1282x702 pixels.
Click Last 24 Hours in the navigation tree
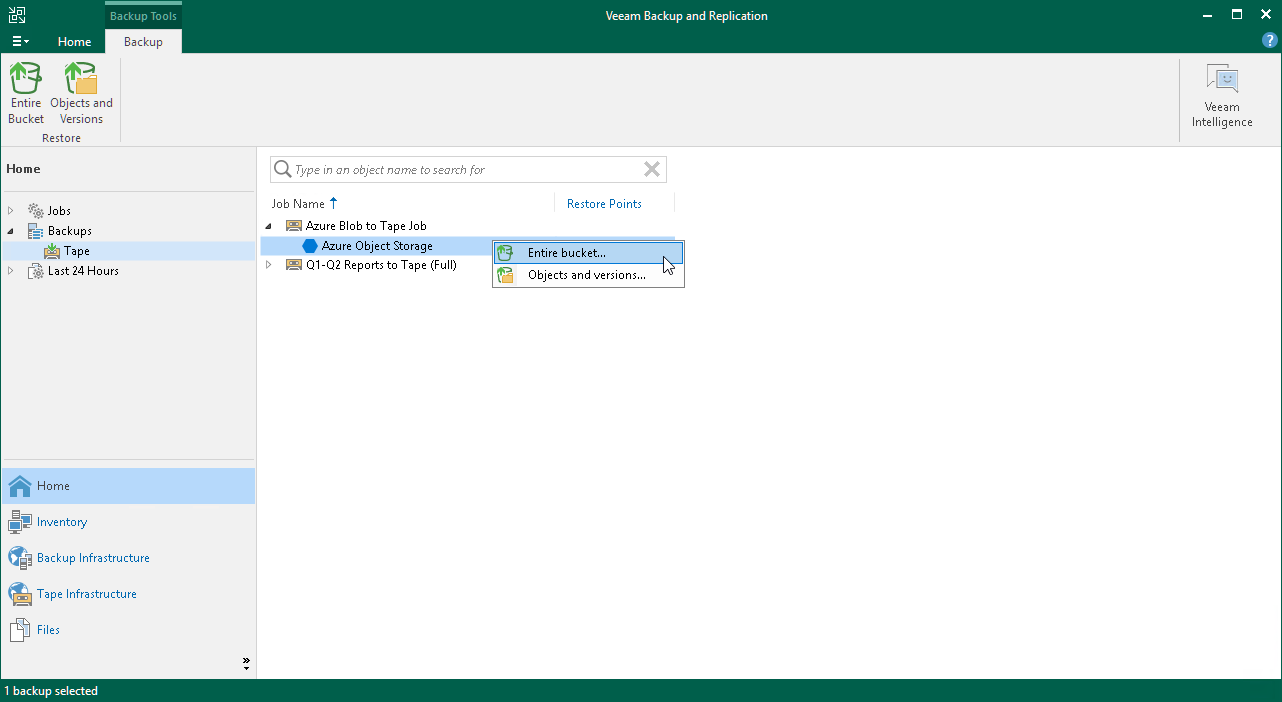pos(81,270)
